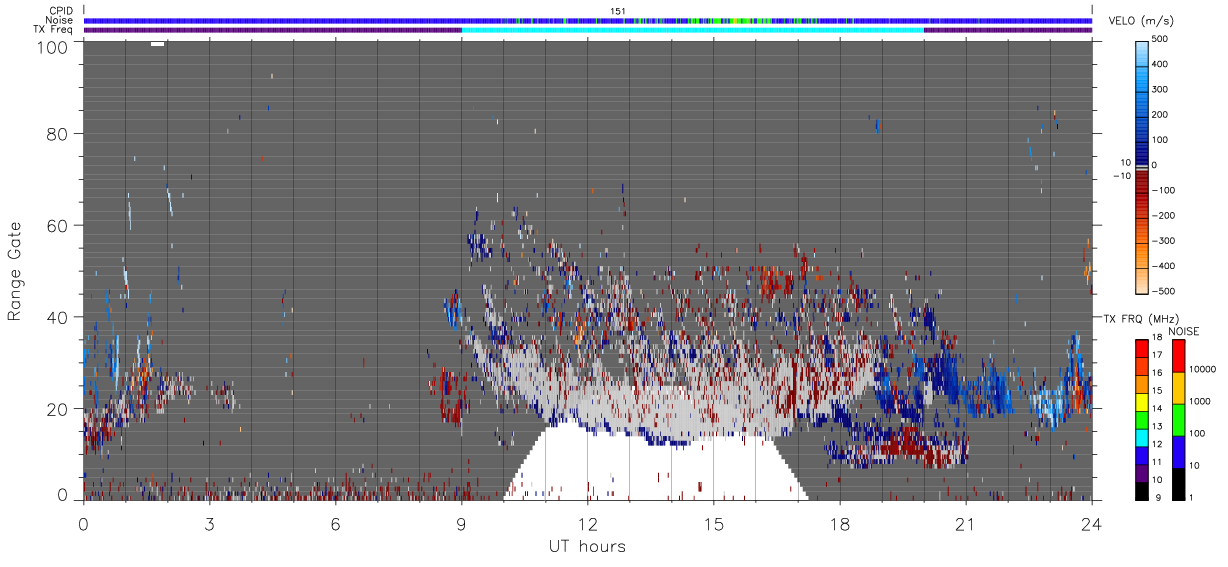Click the NOISE legend title
Screen dimensions: 1228x567
1185,331
